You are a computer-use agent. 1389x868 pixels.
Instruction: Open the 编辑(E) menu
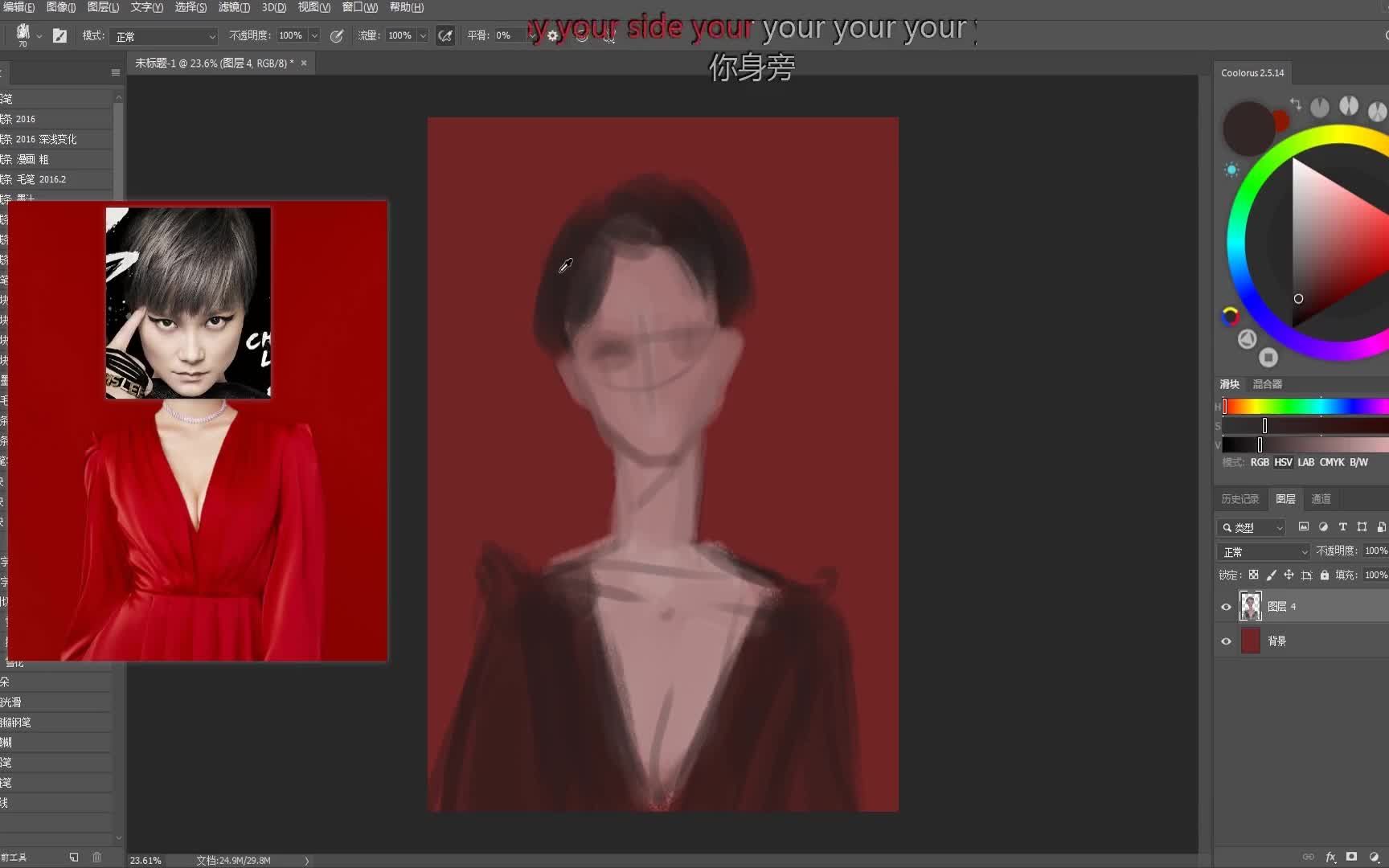point(18,7)
